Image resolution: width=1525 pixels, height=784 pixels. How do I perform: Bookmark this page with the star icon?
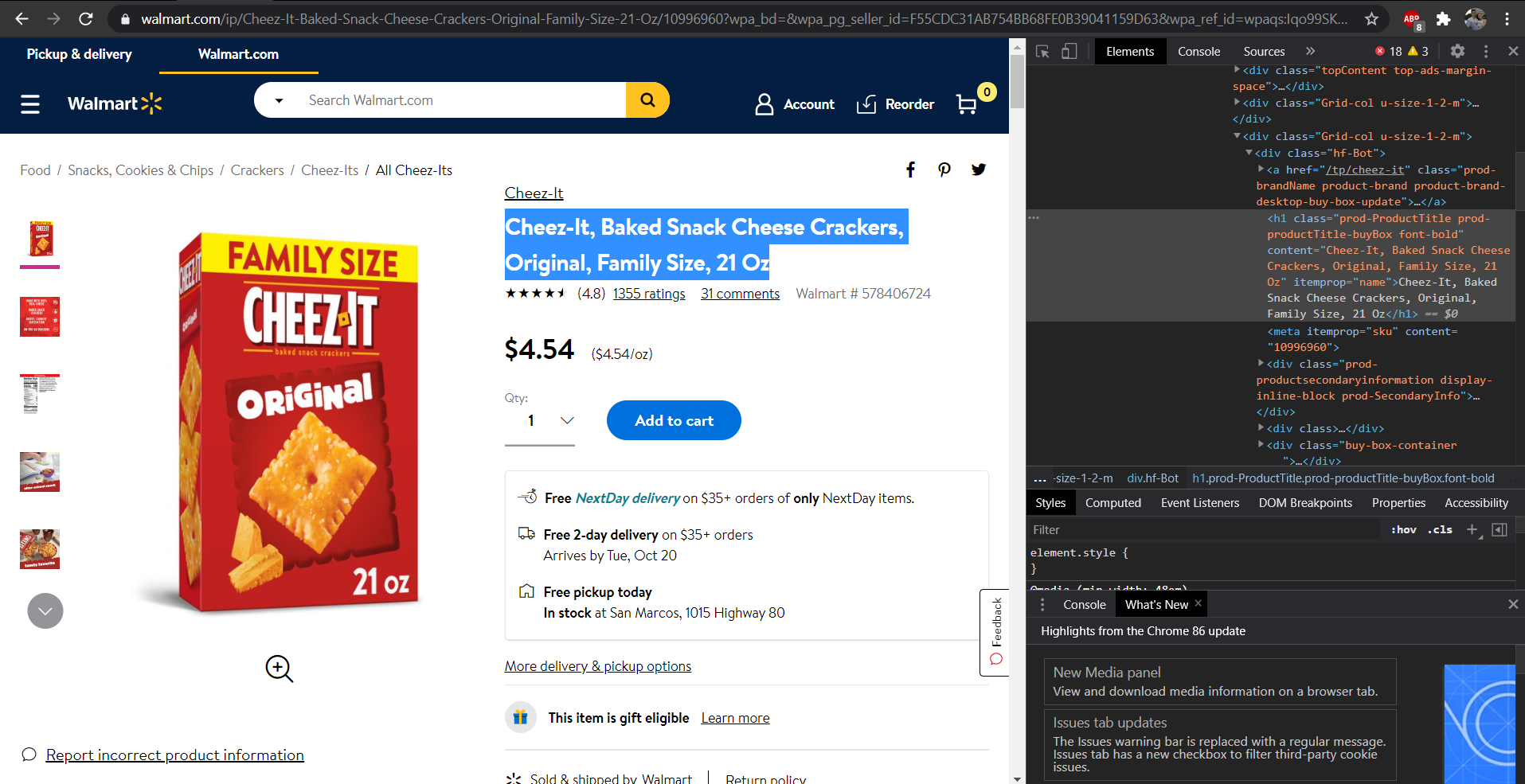coord(1371,18)
